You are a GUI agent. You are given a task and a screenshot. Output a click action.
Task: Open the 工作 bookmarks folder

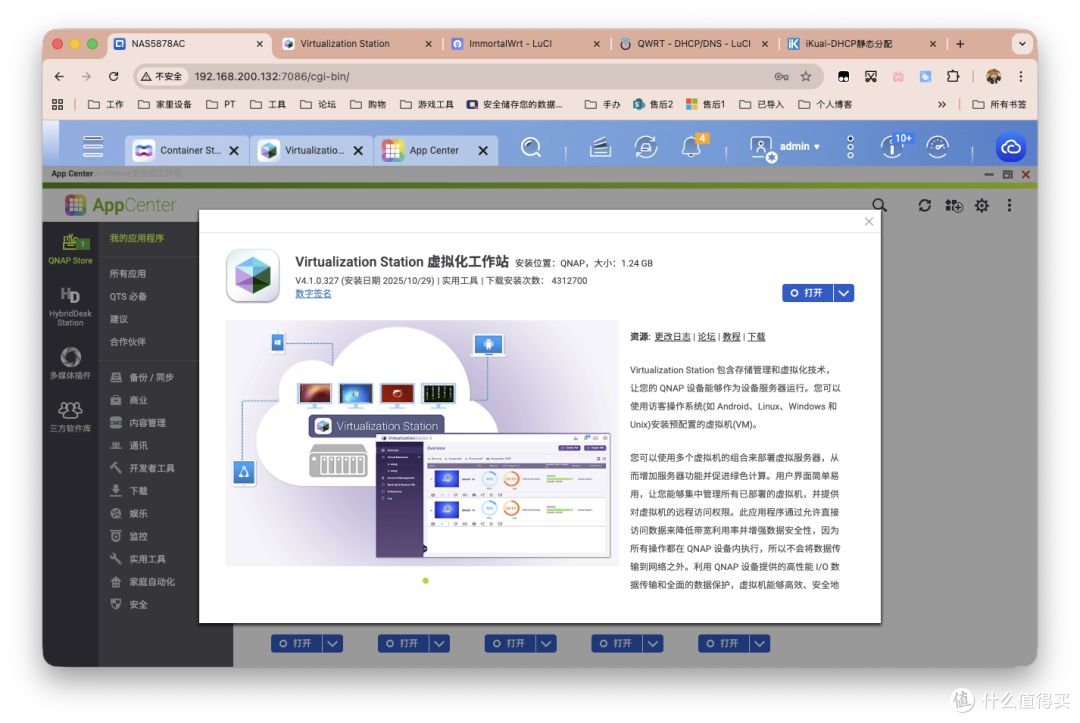105,105
